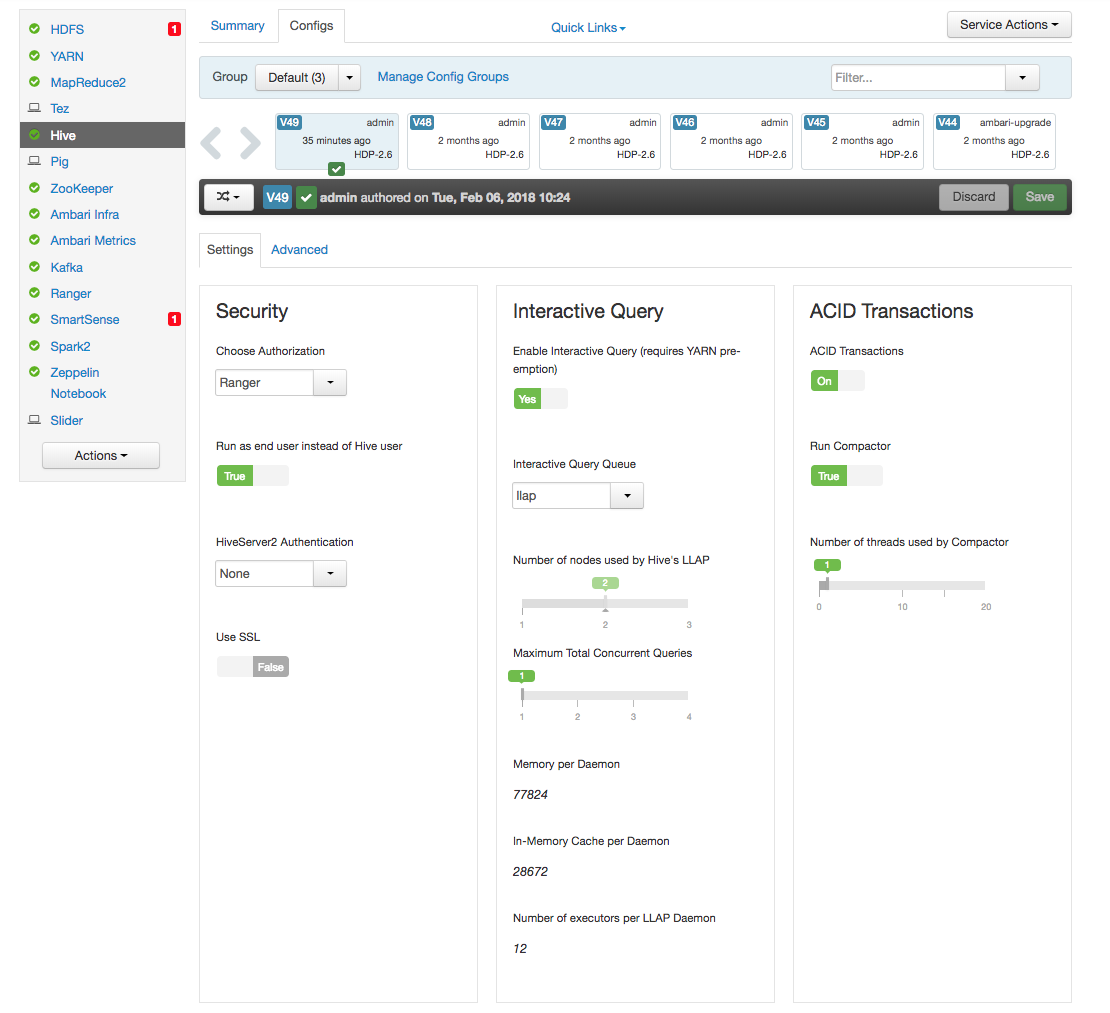The image size is (1110, 1013).
Task: Click the green status icon beside YARN
Action: point(36,56)
